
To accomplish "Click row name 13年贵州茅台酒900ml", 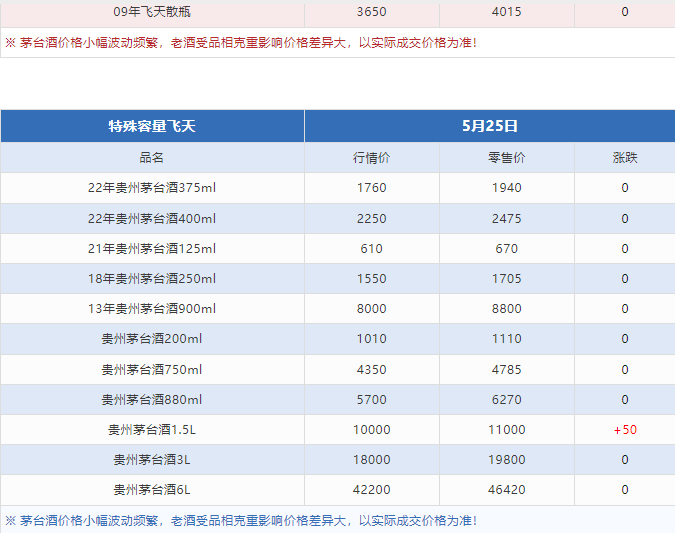I will (152, 309).
